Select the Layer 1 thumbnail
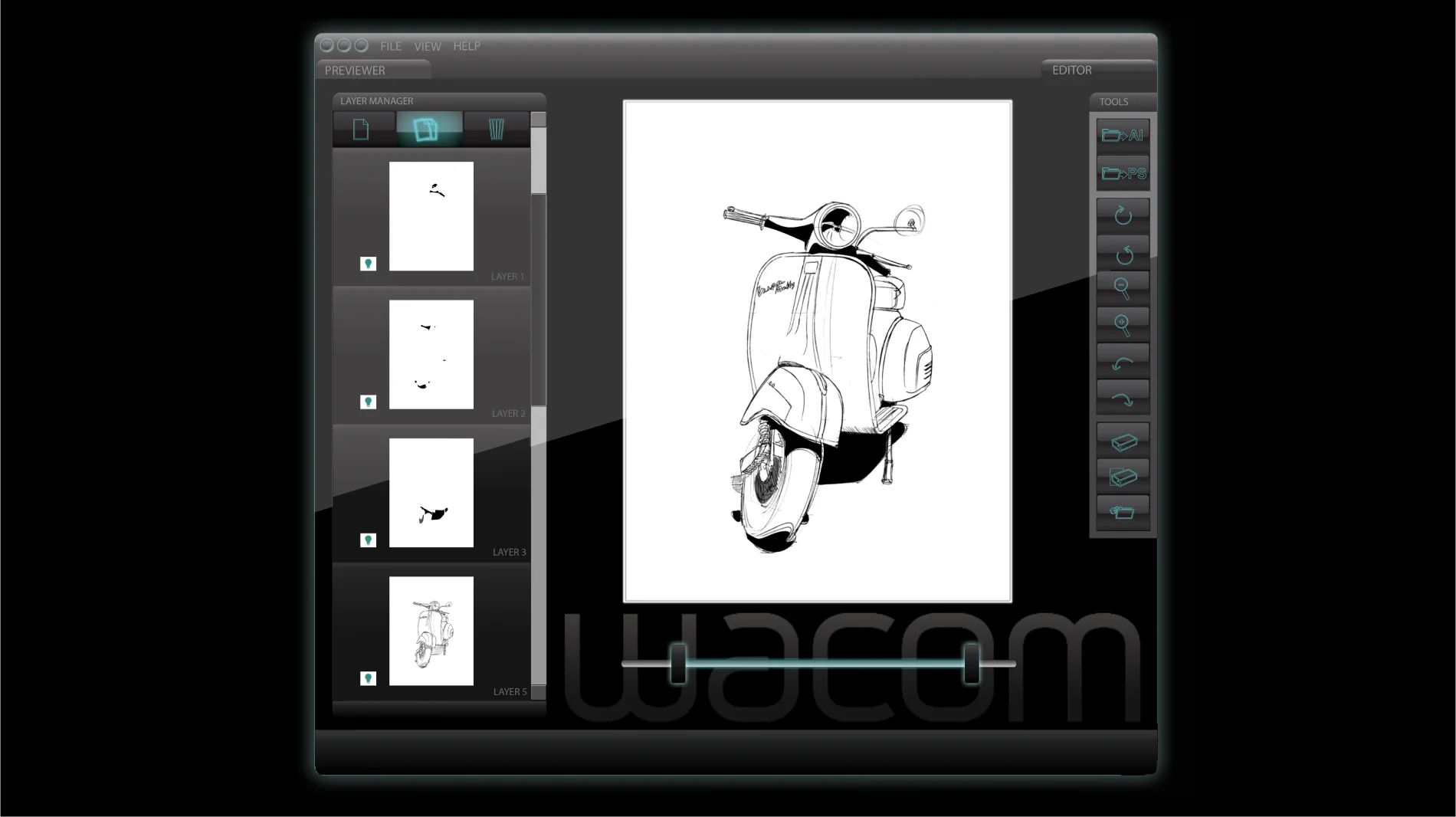1456x817 pixels. [x=431, y=216]
